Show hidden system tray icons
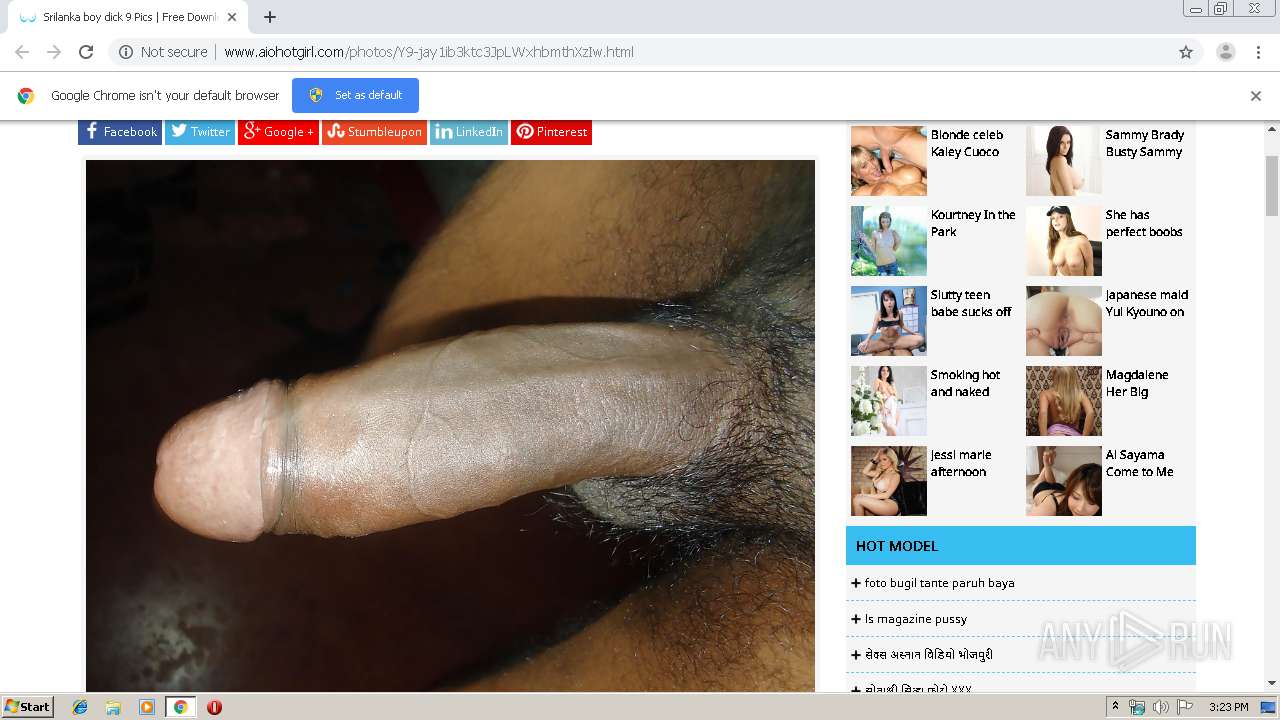 pos(1115,707)
